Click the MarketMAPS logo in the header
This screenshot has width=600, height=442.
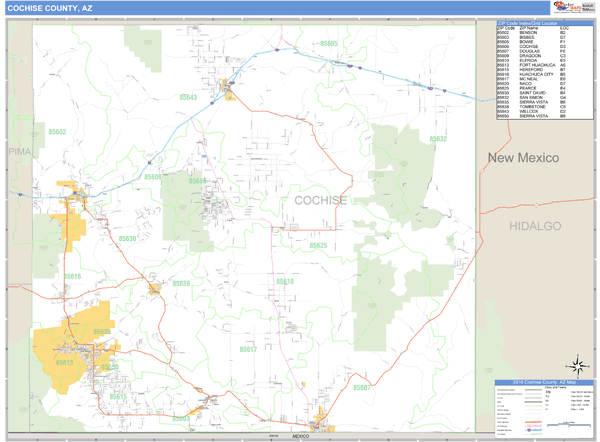(x=567, y=7)
